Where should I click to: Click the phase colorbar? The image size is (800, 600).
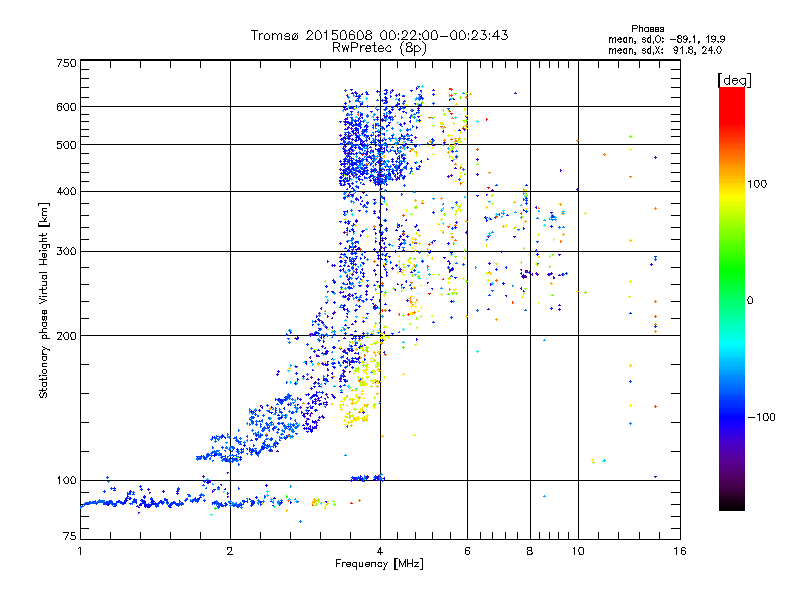pyautogui.click(x=732, y=299)
